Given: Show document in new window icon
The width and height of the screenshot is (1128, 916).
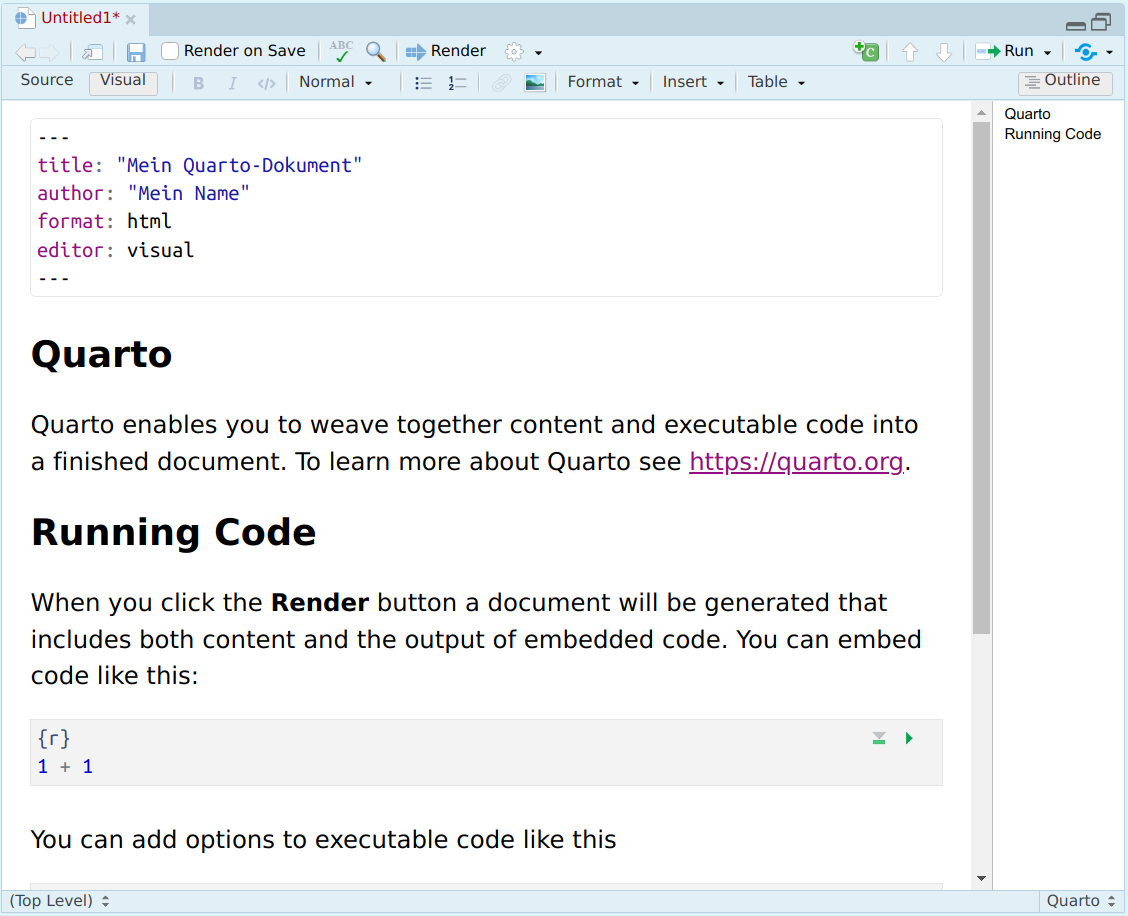Looking at the screenshot, I should tap(93, 52).
